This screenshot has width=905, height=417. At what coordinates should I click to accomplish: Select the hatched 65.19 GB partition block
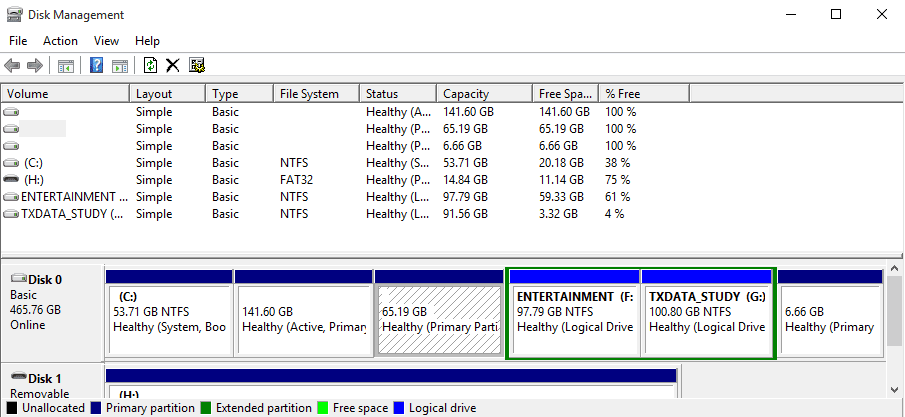click(439, 312)
